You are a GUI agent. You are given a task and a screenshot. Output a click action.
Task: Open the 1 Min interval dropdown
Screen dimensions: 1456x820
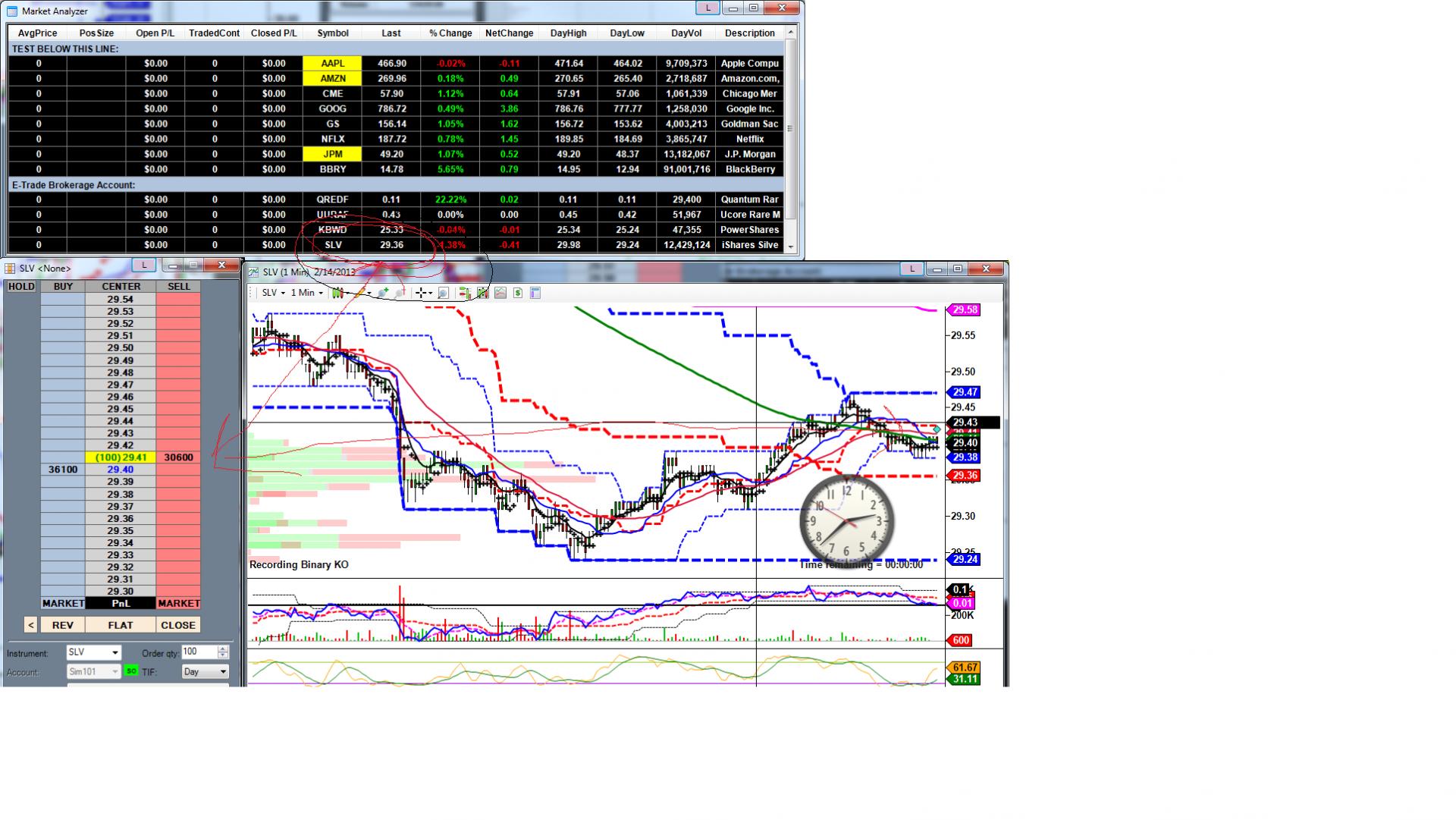pos(306,293)
